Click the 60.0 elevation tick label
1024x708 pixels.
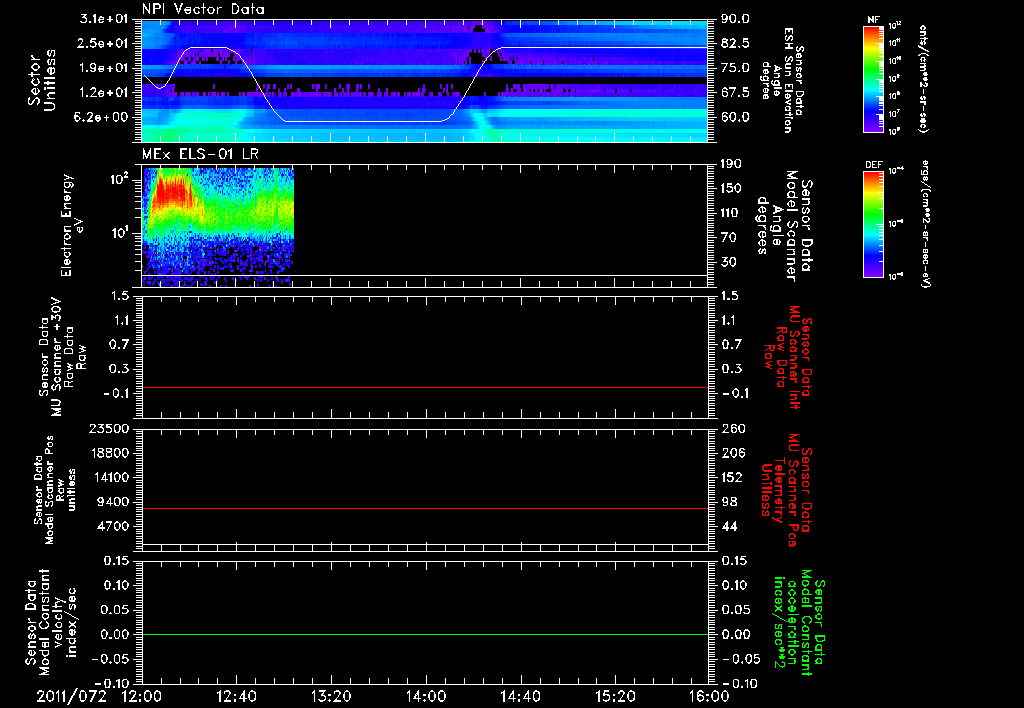point(735,118)
